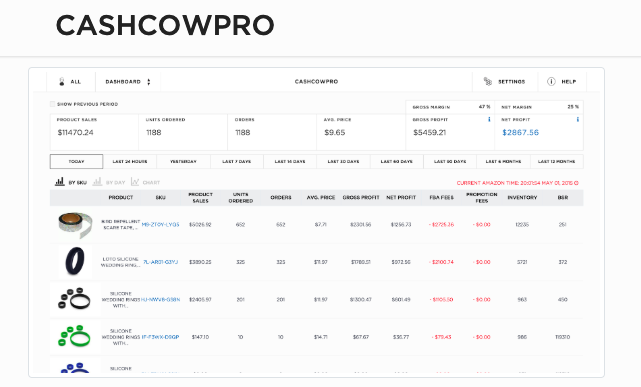The image size is (641, 387).
Task: Select the Last 7 Days tab
Action: tap(237, 161)
